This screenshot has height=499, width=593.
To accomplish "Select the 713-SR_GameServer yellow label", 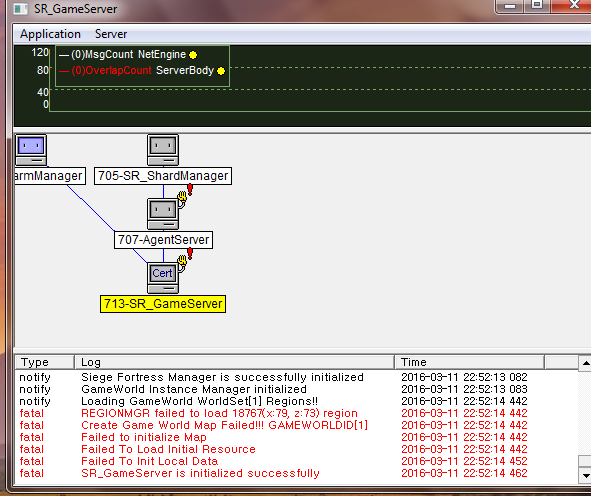I will tap(163, 304).
